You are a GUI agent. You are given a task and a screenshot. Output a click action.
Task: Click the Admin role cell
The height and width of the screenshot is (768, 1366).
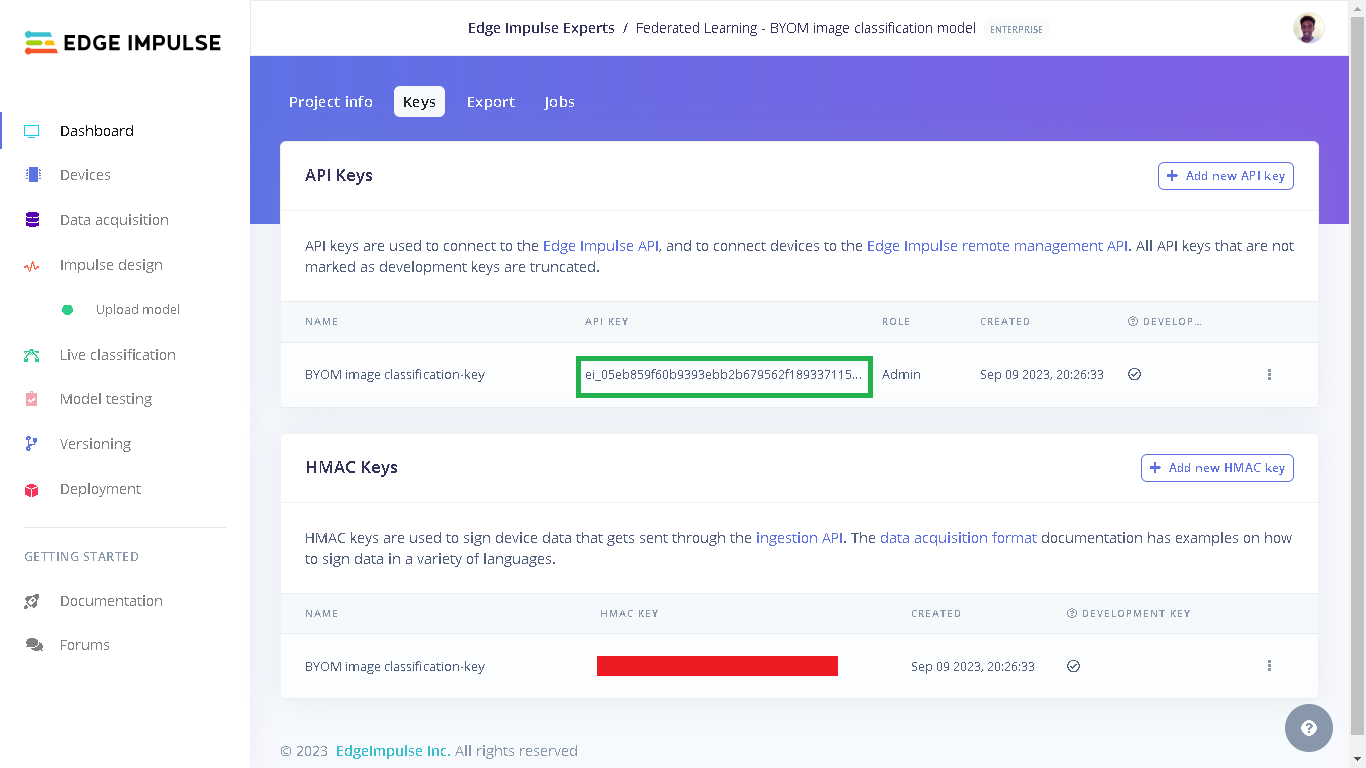tap(901, 375)
